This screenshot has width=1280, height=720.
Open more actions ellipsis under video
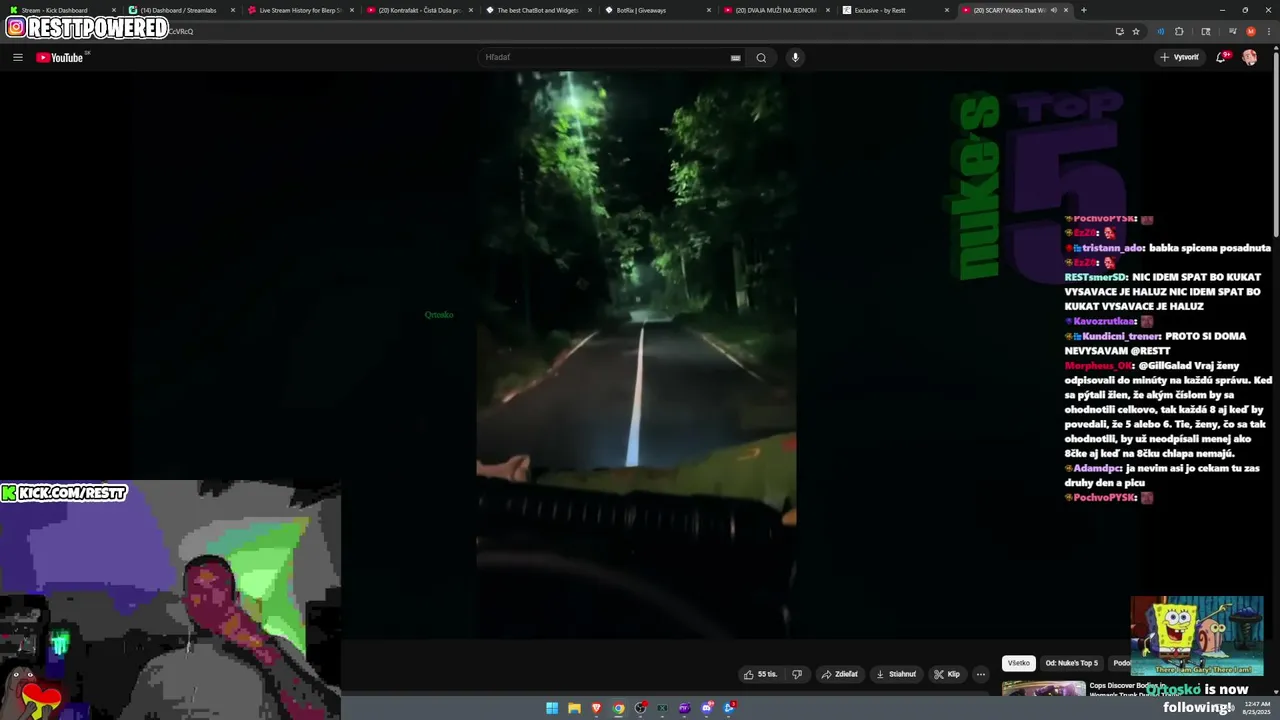click(x=980, y=674)
